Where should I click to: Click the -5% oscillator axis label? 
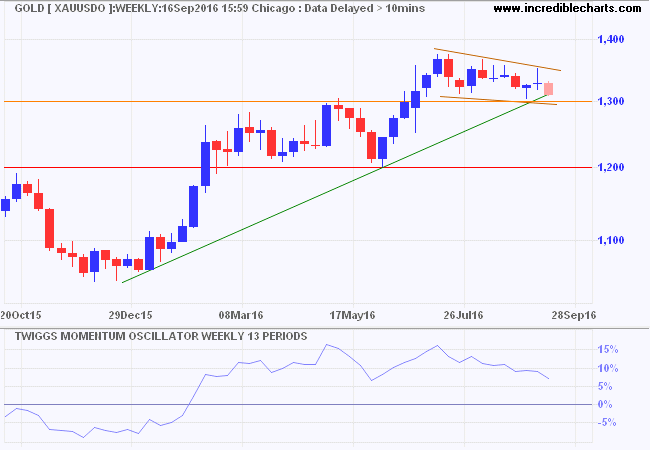coord(606,423)
